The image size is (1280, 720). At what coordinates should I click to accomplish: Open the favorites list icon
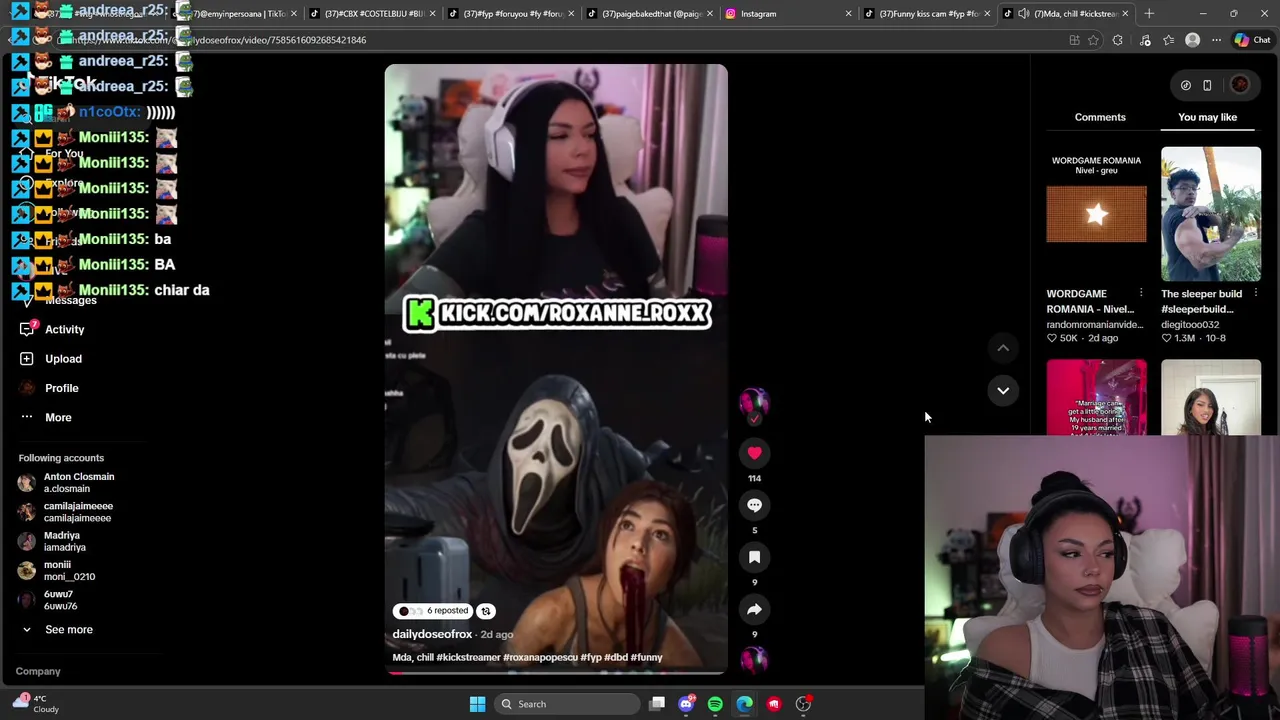point(1168,40)
